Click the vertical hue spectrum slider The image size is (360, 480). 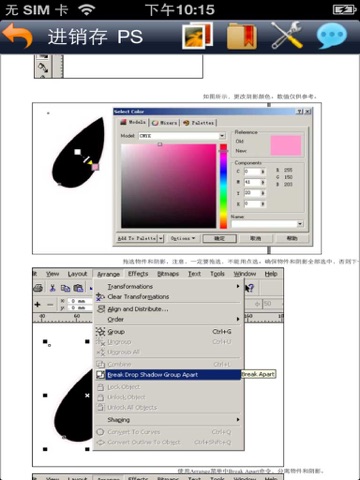coord(223,186)
